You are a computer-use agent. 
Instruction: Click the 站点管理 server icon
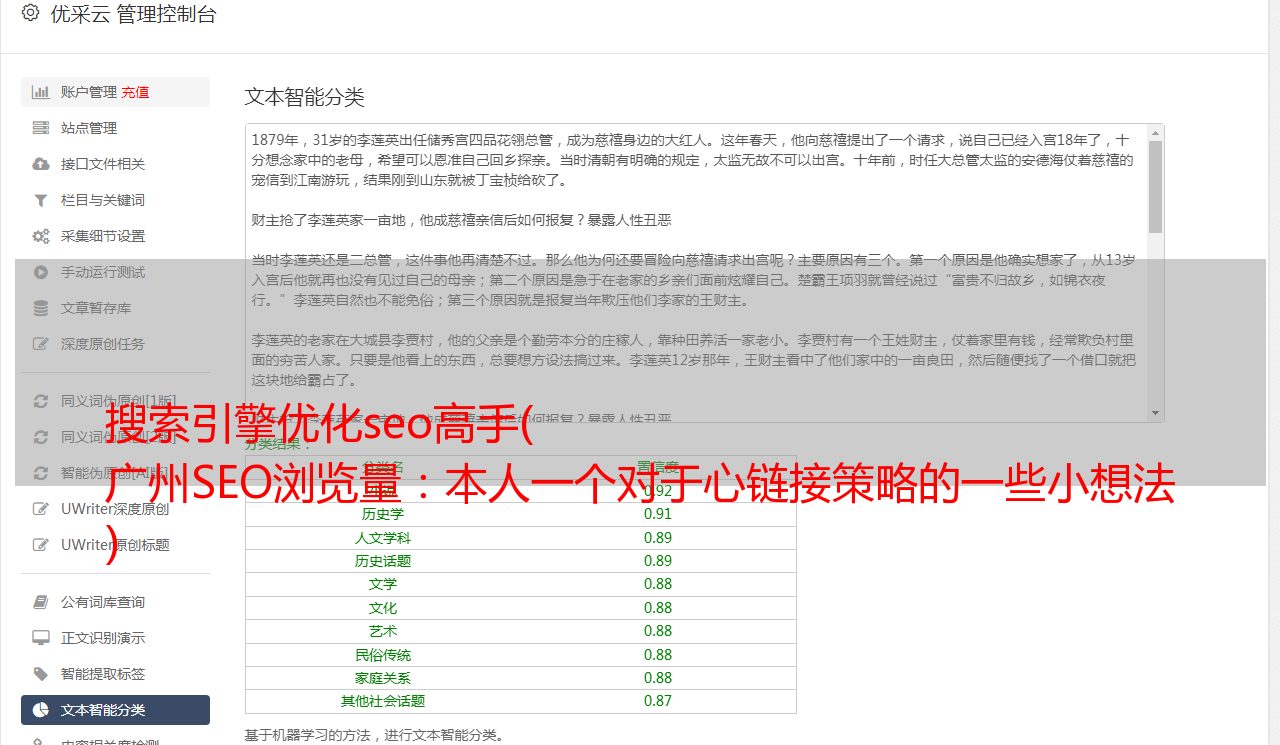point(41,128)
